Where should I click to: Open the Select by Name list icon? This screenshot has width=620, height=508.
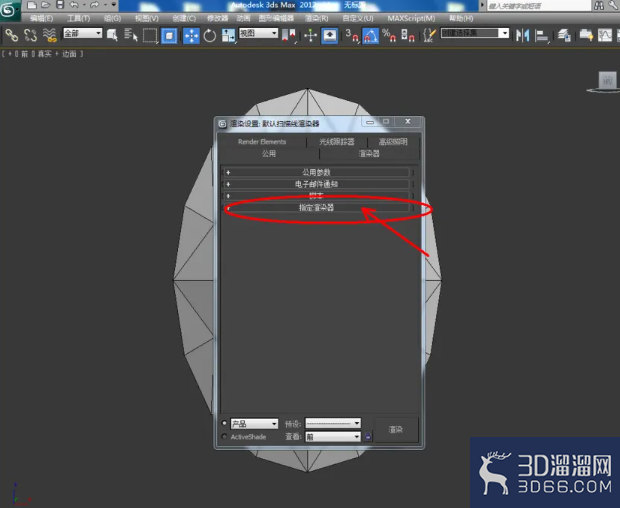131,36
